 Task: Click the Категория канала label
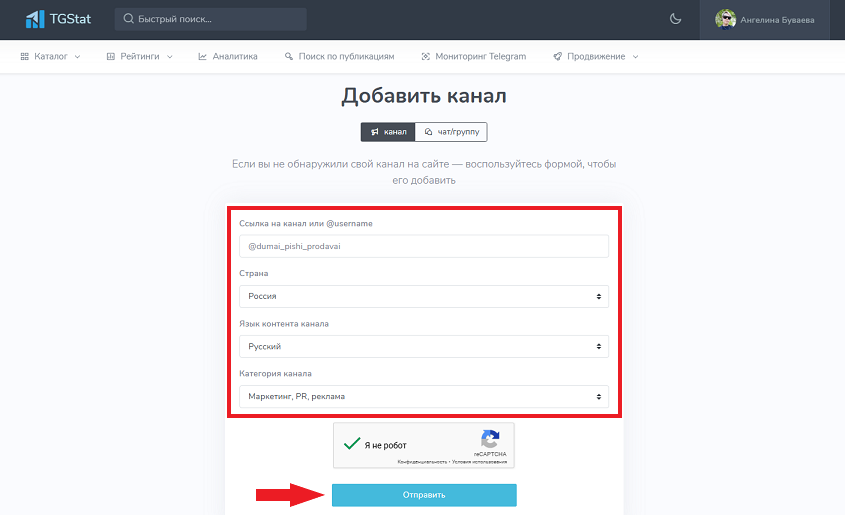[275, 373]
